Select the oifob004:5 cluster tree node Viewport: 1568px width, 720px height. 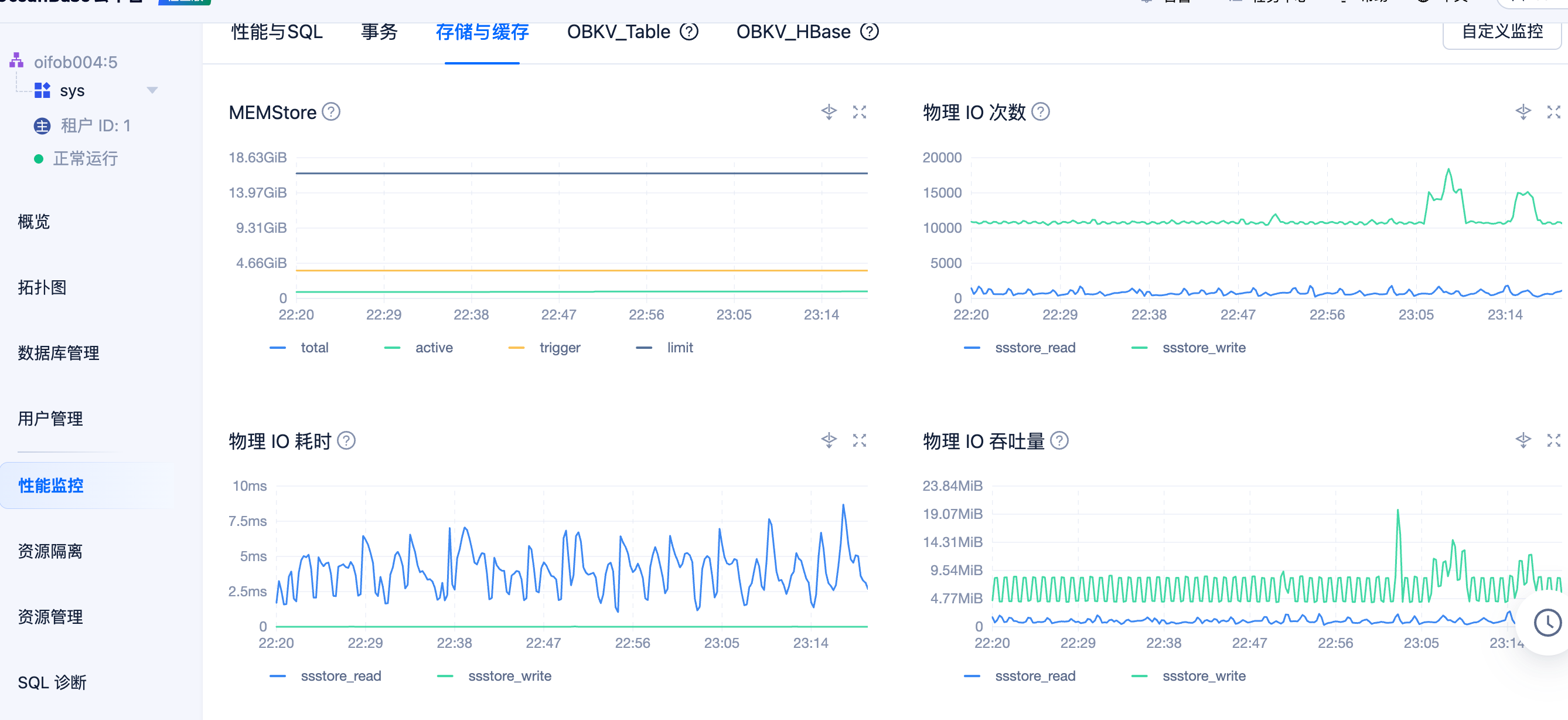76,62
